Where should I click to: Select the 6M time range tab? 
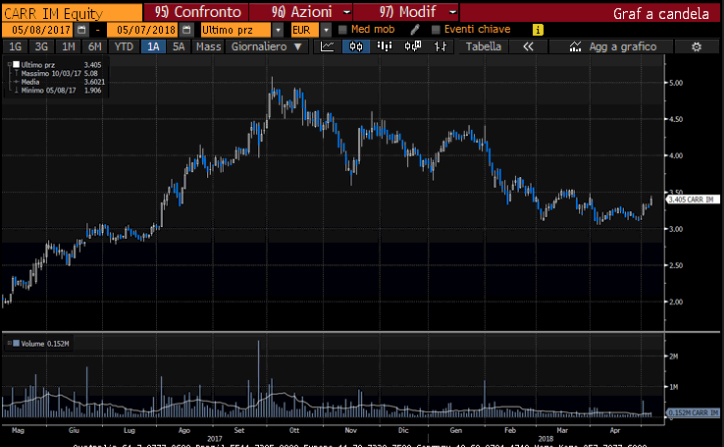95,47
